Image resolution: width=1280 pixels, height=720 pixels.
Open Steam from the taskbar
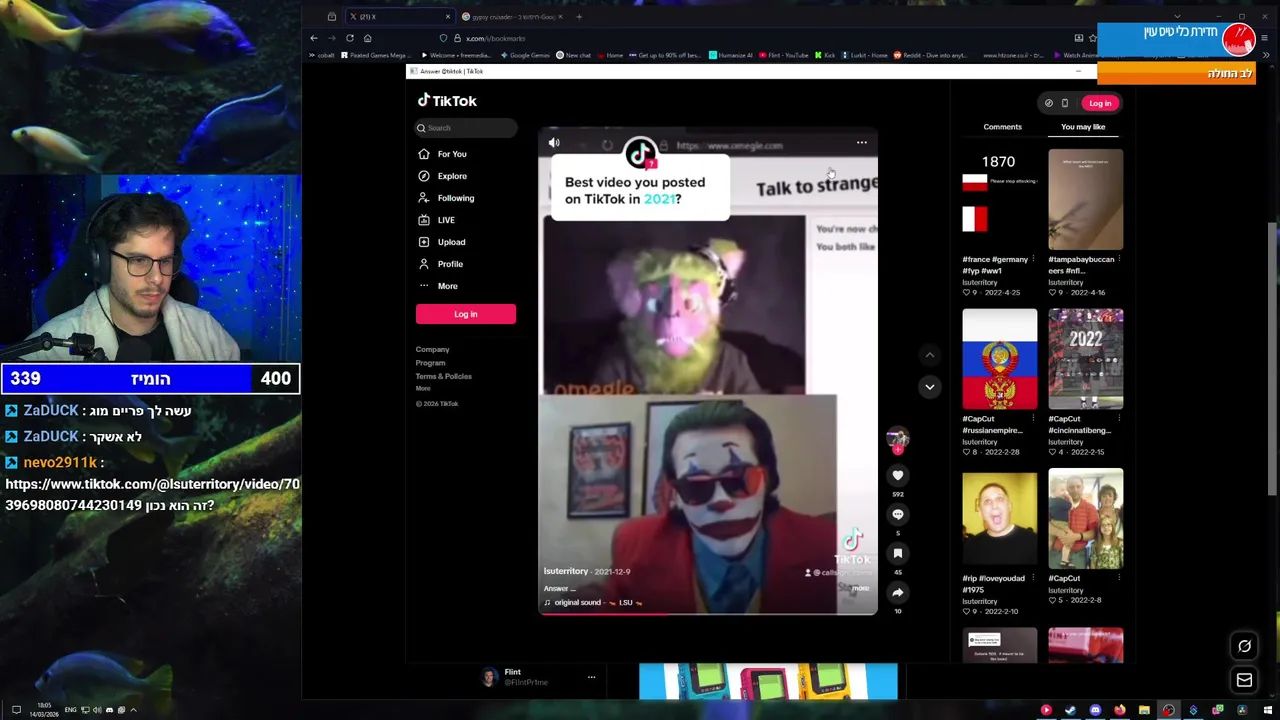coord(1070,711)
